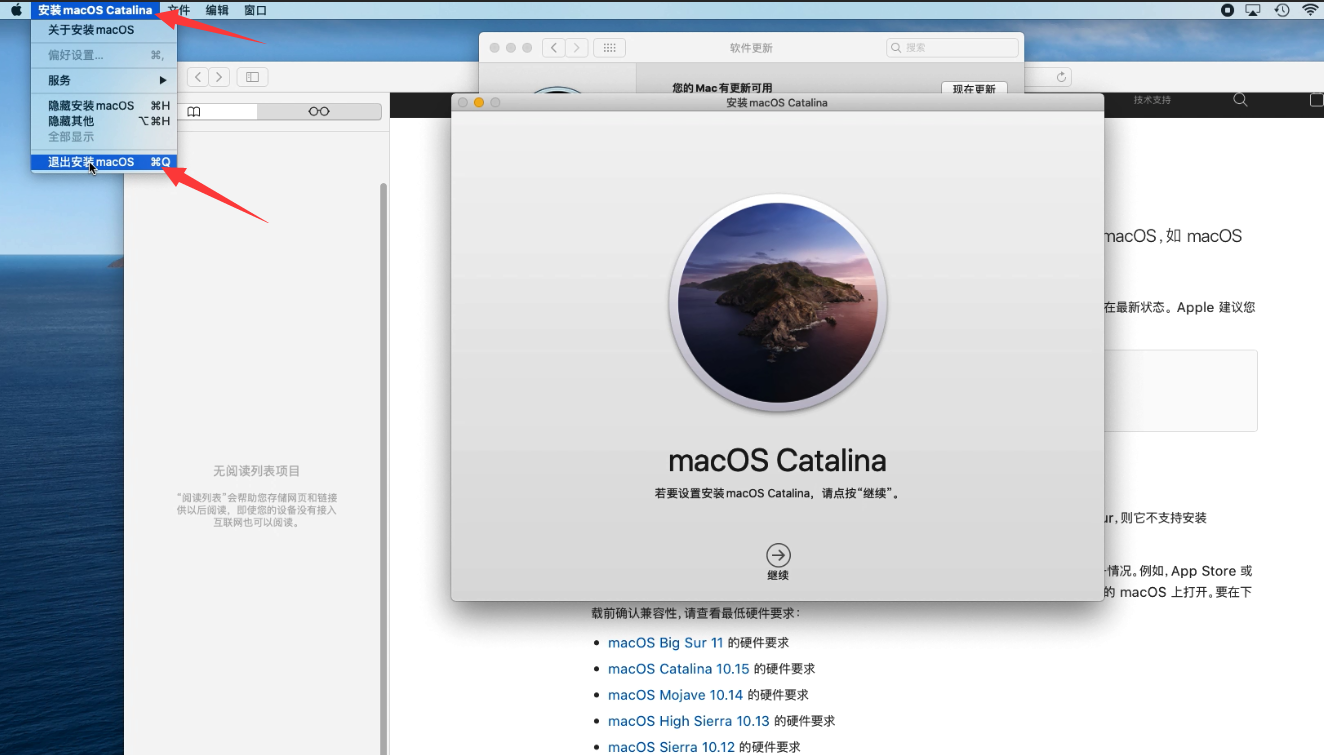Reload the page in Safari address bar
This screenshot has width=1324, height=755.
[1062, 77]
